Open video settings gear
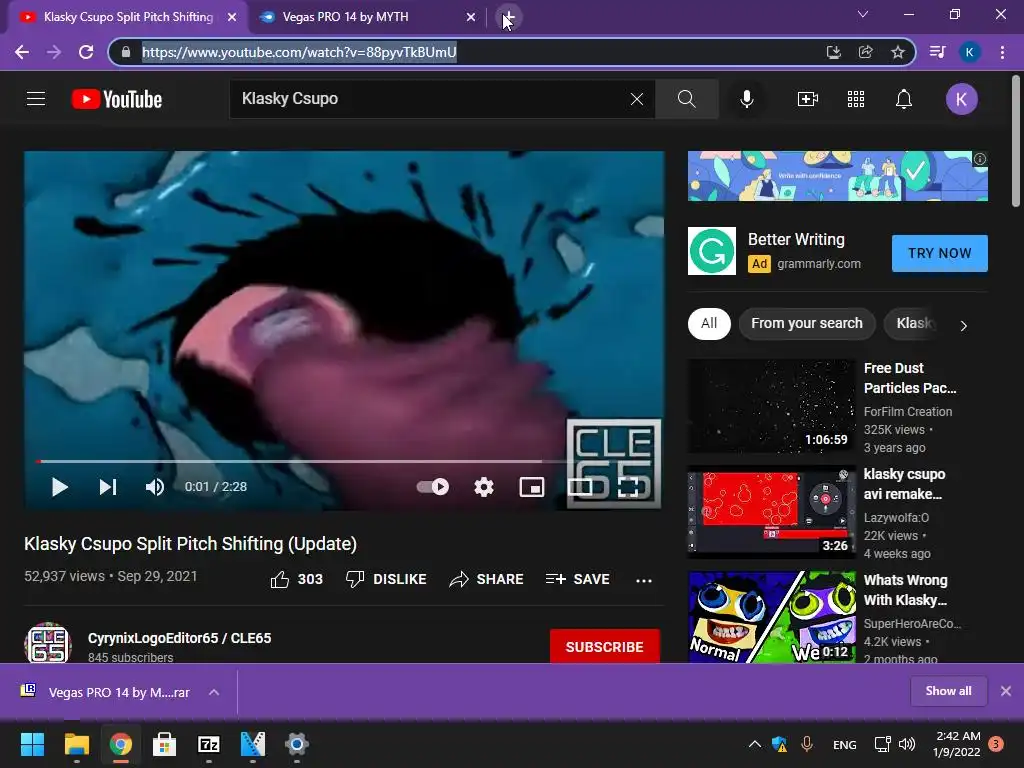 tap(484, 487)
